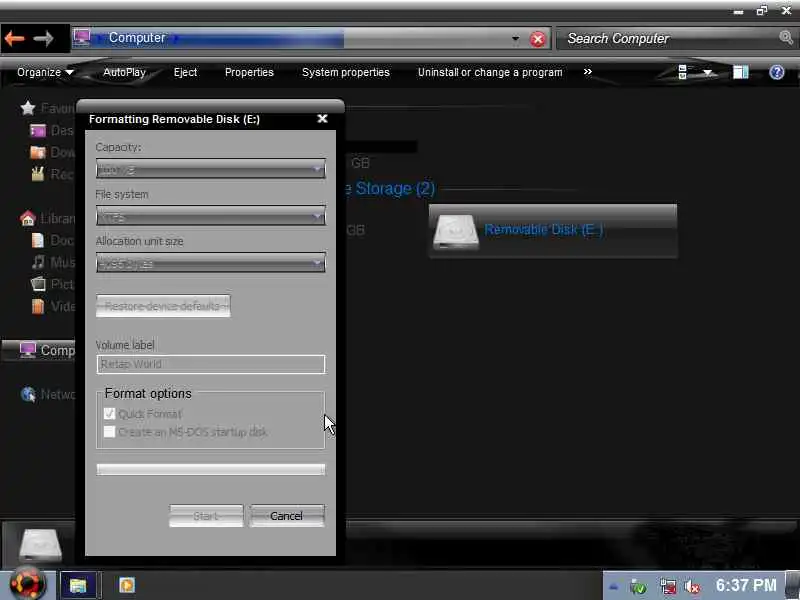
Task: Show hidden tray icons arrow
Action: pos(614,587)
